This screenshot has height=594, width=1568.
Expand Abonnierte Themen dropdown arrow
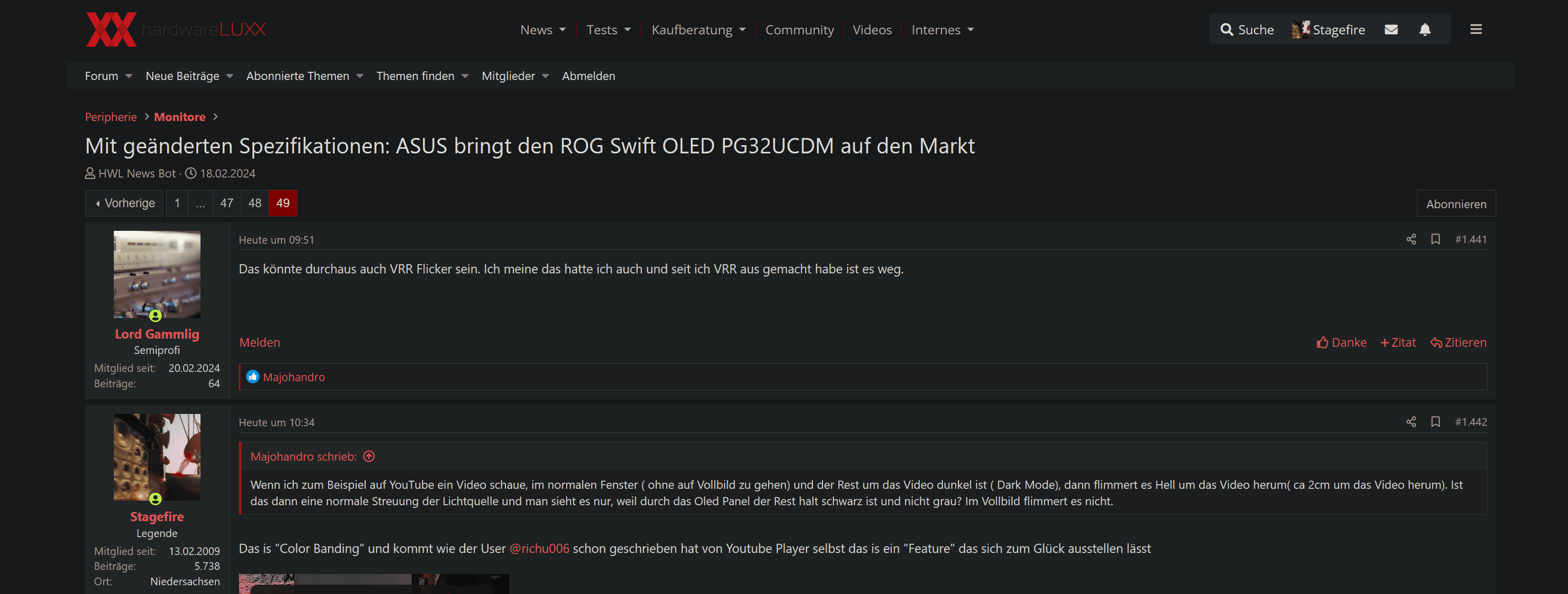[x=360, y=76]
